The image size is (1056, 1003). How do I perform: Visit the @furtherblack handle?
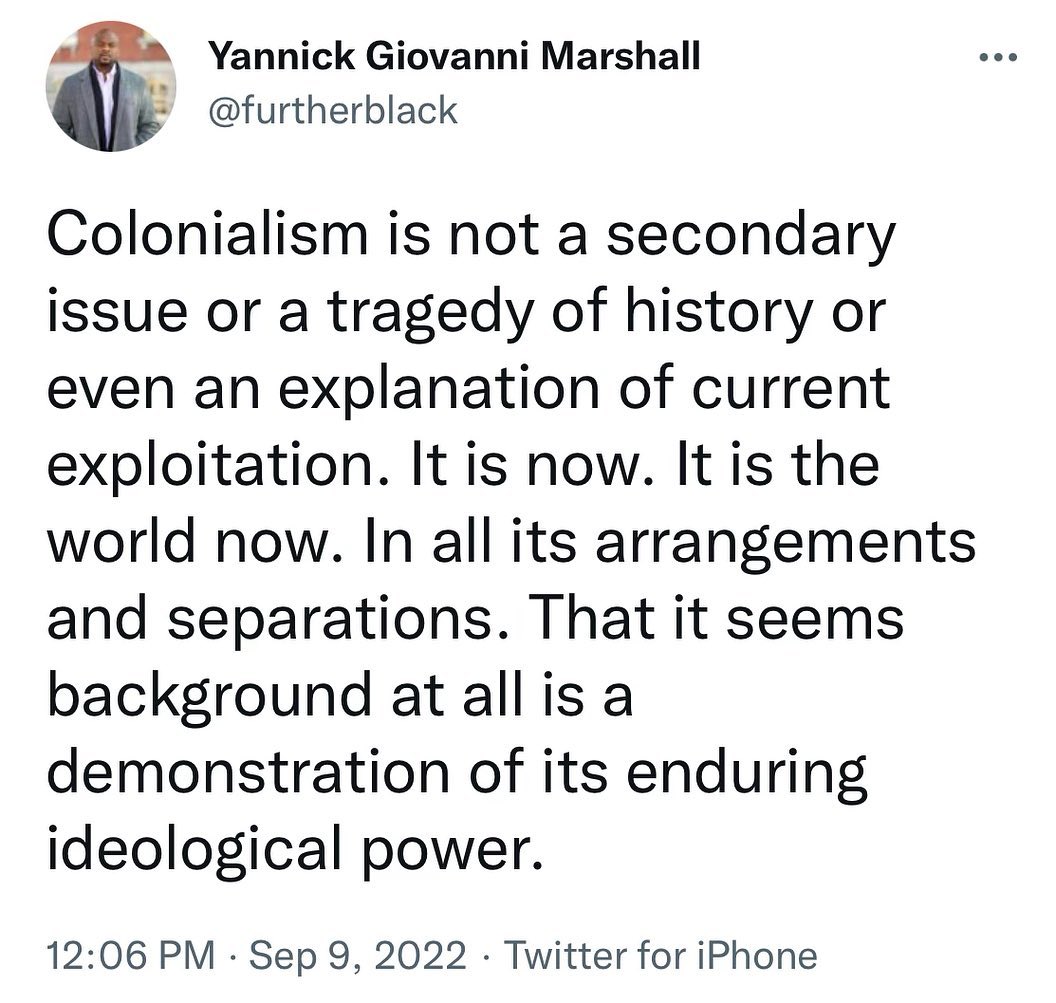(x=332, y=110)
